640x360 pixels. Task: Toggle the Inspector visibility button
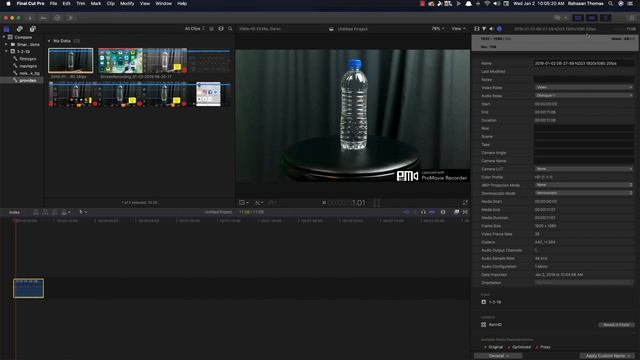606,18
